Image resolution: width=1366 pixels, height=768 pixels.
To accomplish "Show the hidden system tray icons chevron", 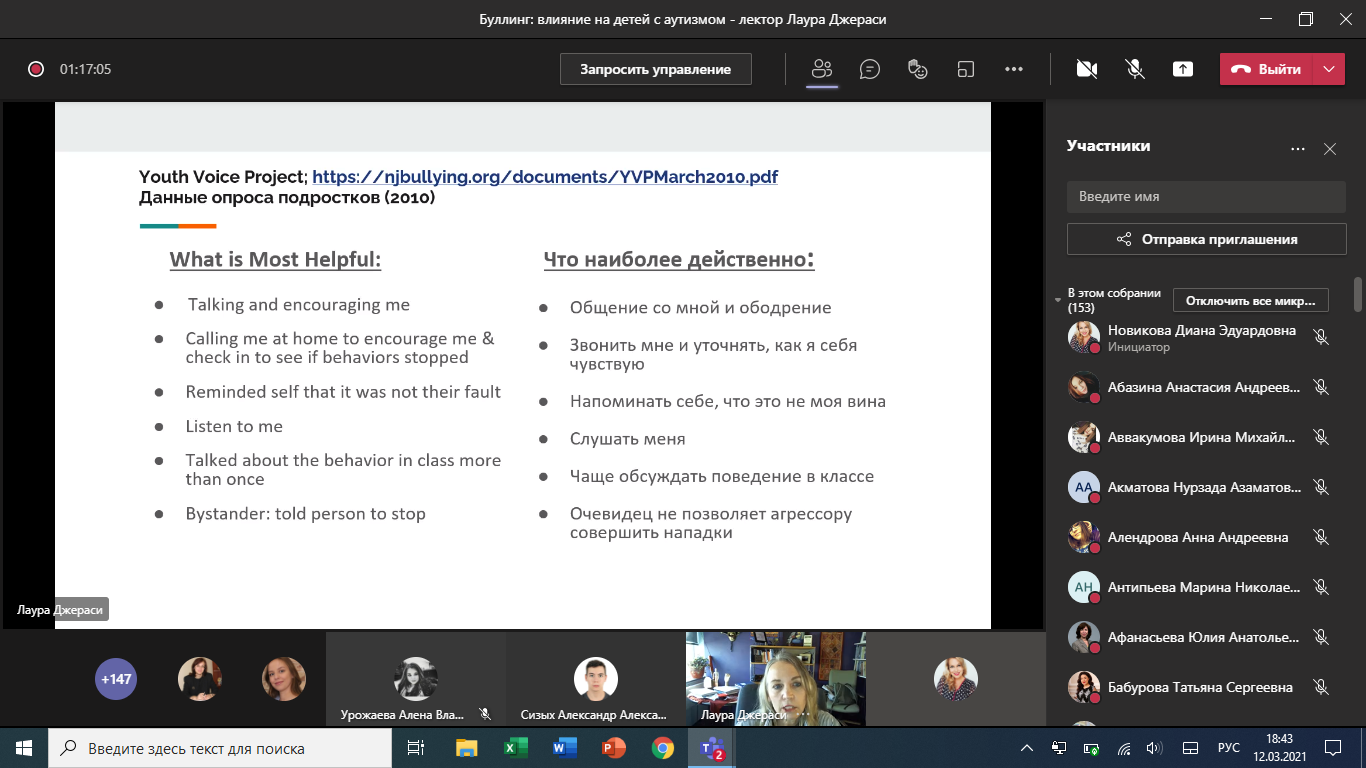I will [1027, 748].
